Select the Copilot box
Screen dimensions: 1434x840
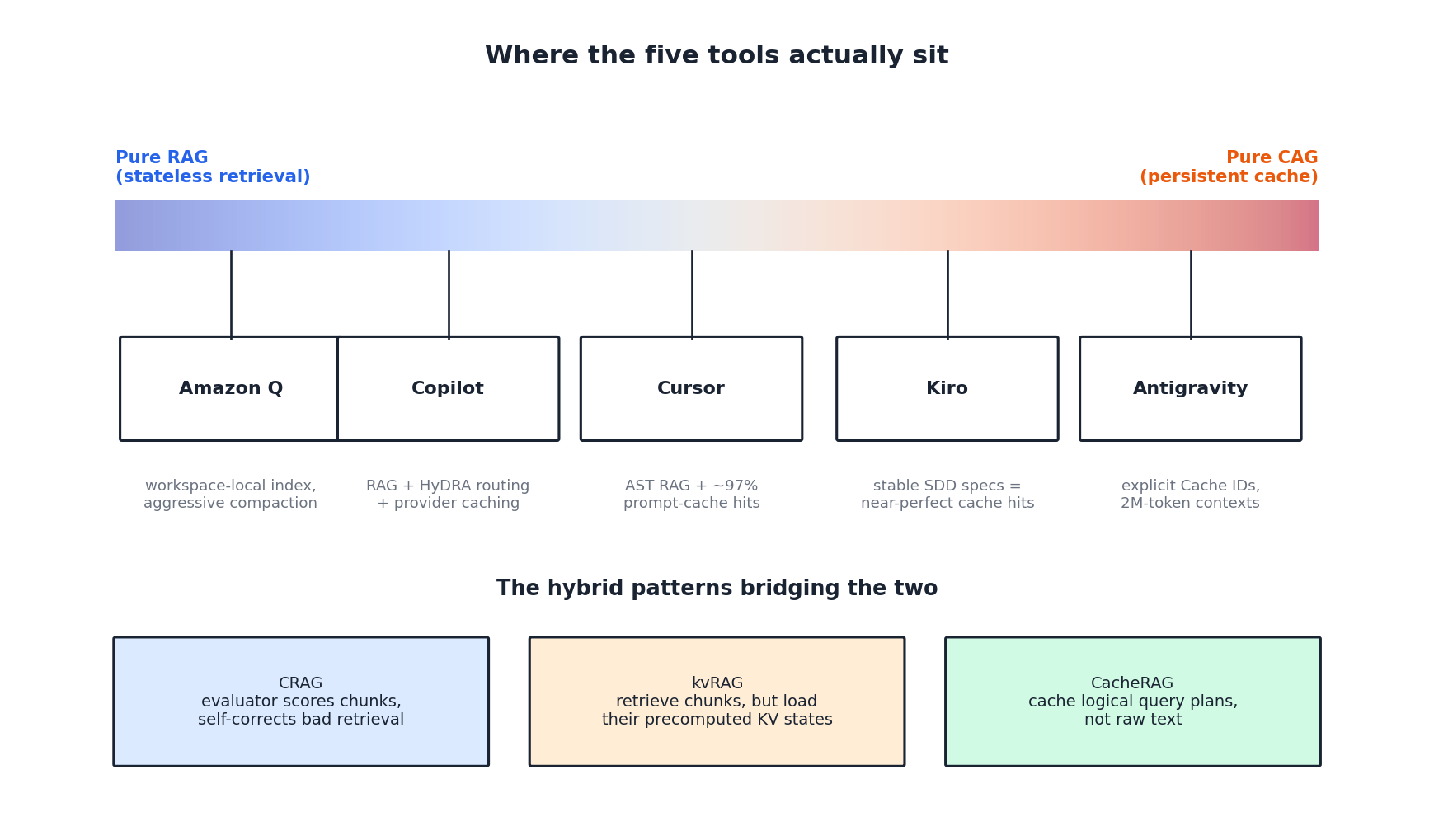(x=448, y=388)
